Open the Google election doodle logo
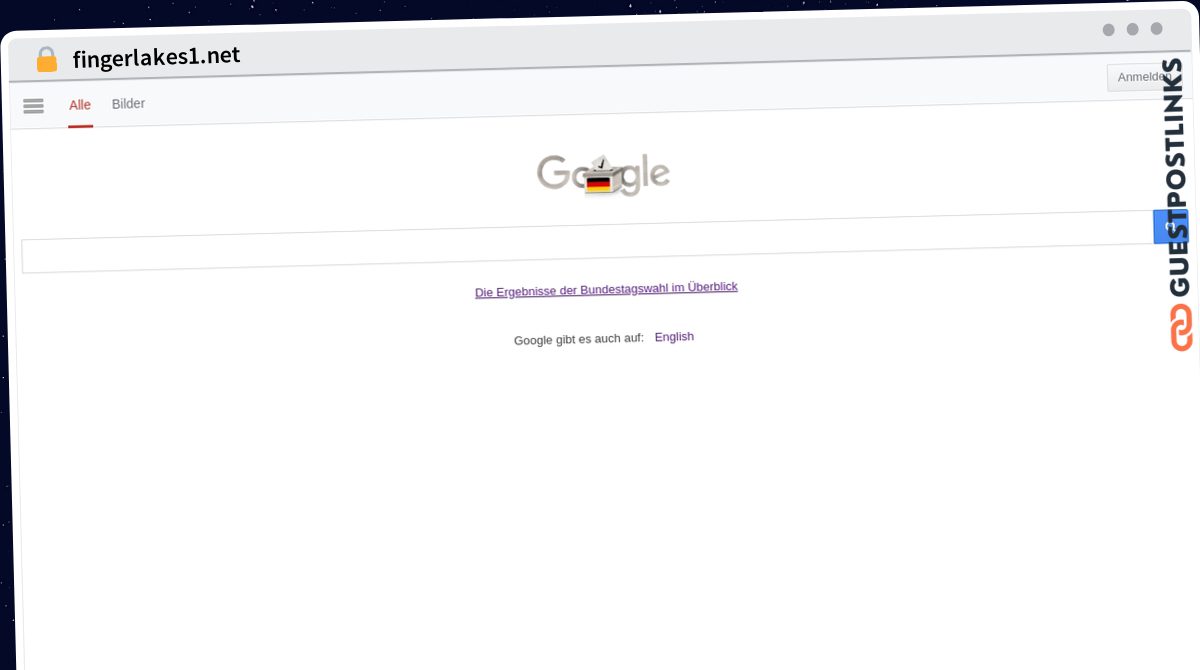 click(603, 174)
